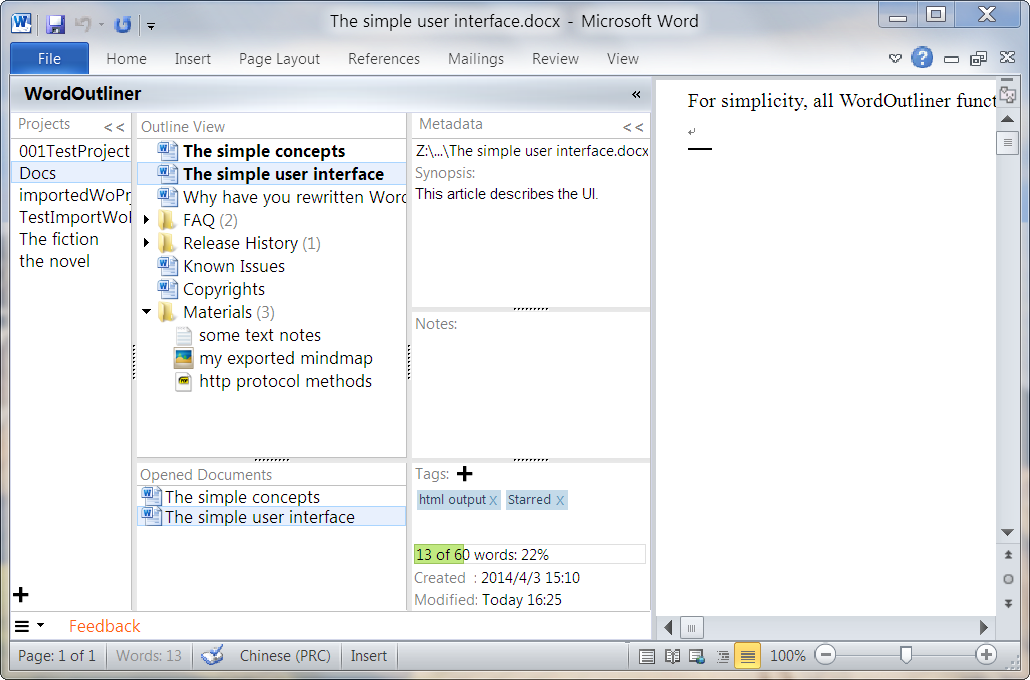1030x680 pixels.
Task: Select the Docs project
Action: 72,173
